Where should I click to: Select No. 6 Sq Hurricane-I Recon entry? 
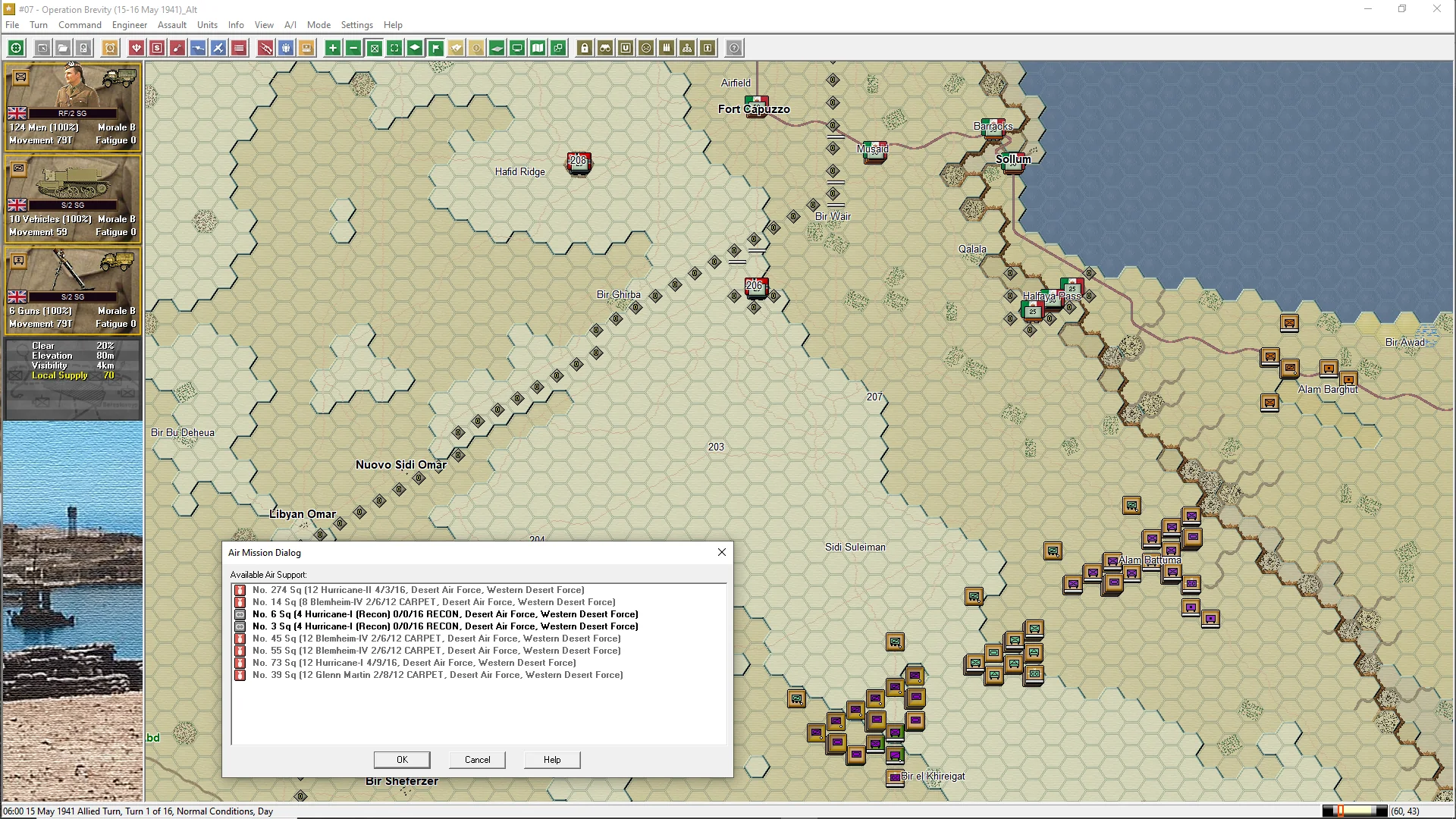(445, 614)
